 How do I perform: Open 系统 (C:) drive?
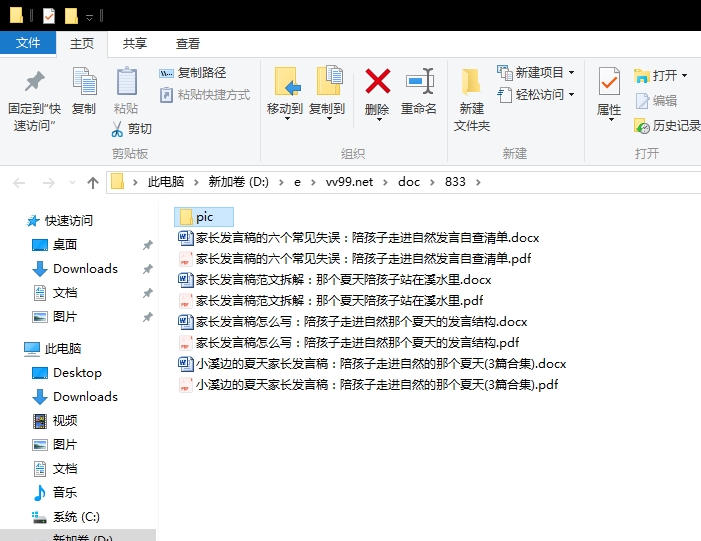[x=66, y=517]
